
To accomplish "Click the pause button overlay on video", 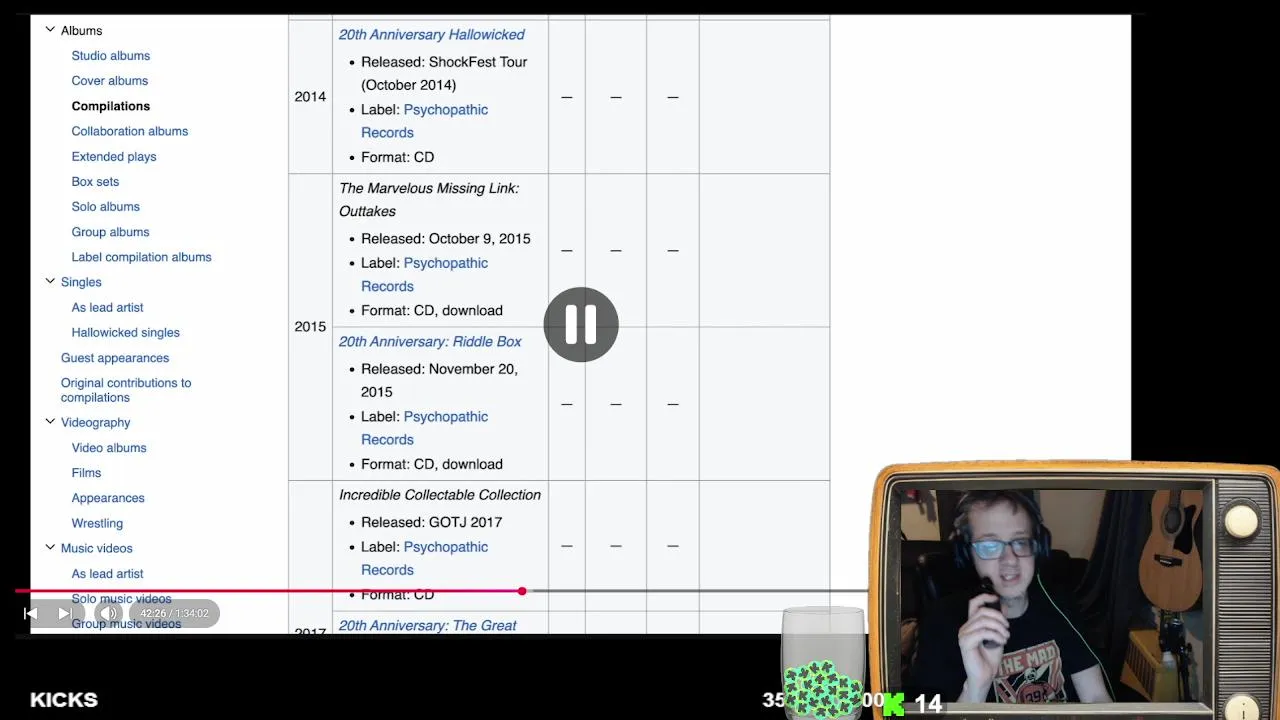I will pyautogui.click(x=581, y=324).
